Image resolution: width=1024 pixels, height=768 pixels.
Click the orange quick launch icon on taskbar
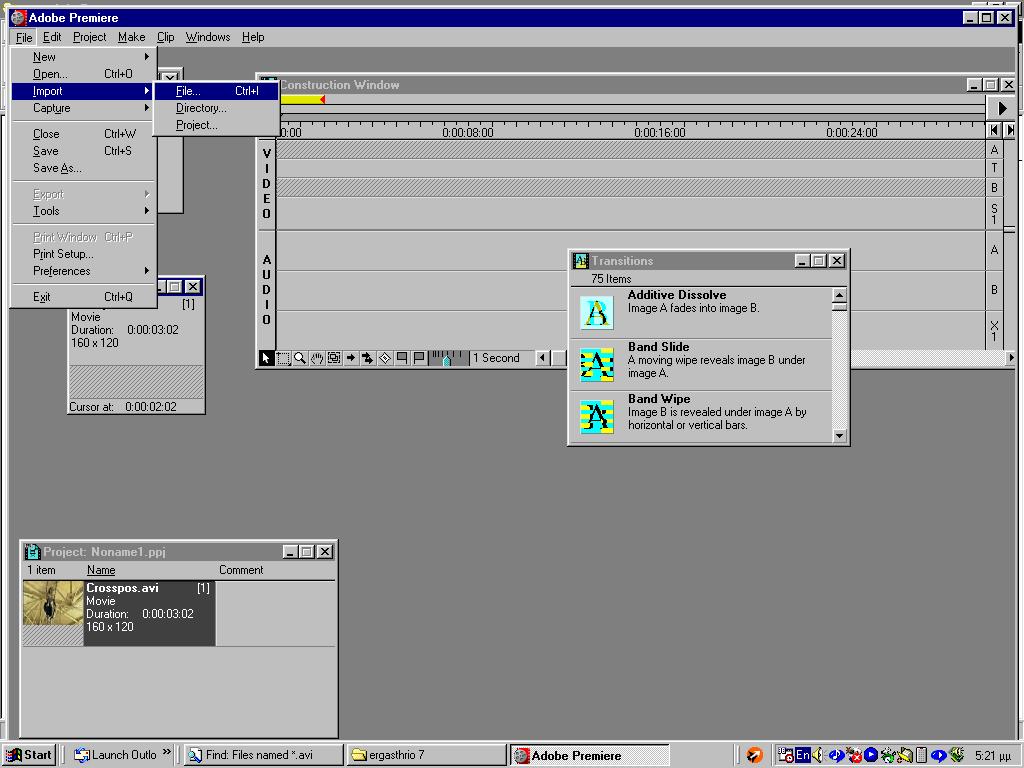pos(754,755)
